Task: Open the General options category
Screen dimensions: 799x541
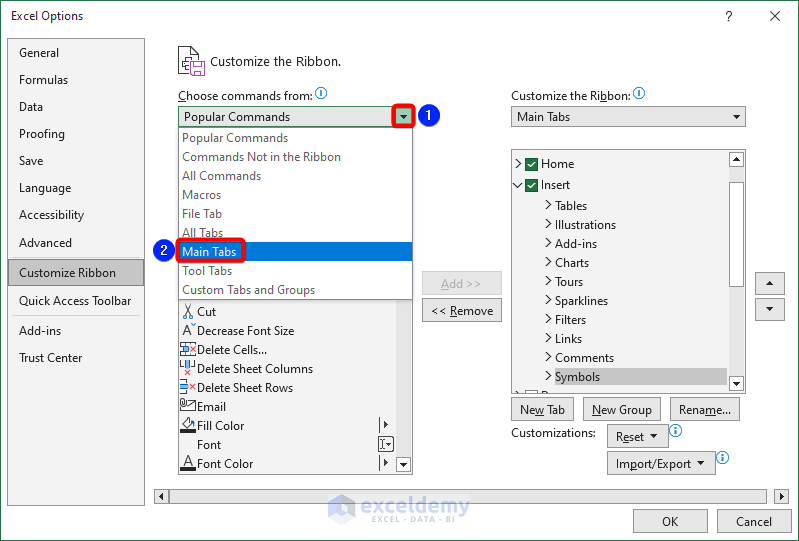Action: click(x=76, y=52)
